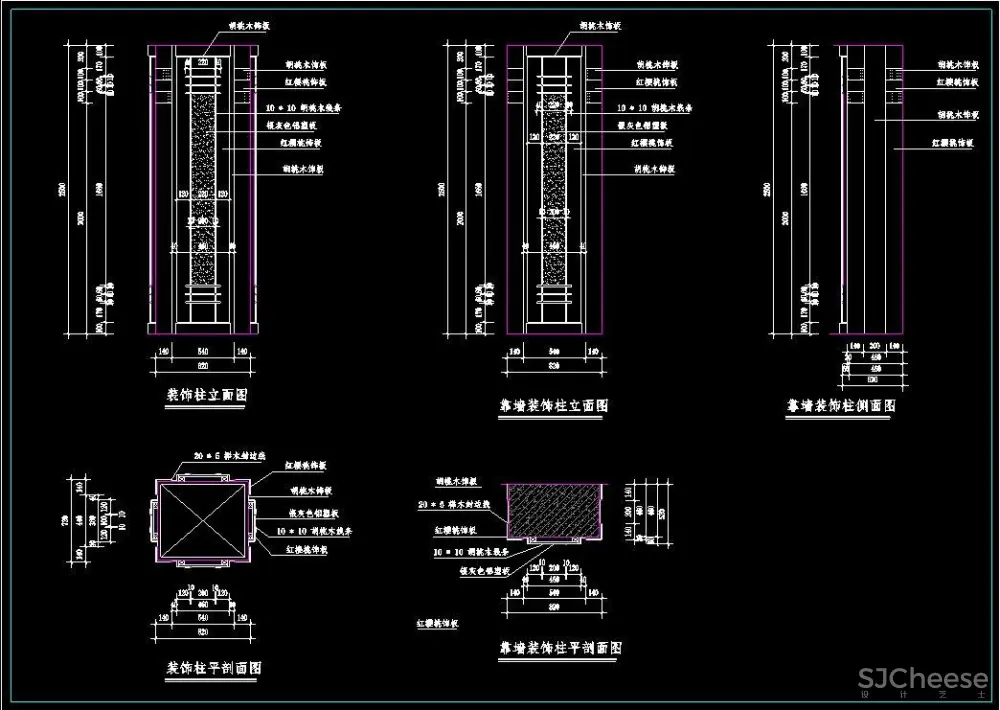Click the topmost annotation above middle elevation
Image resolution: width=1000 pixels, height=710 pixels.
[598, 28]
